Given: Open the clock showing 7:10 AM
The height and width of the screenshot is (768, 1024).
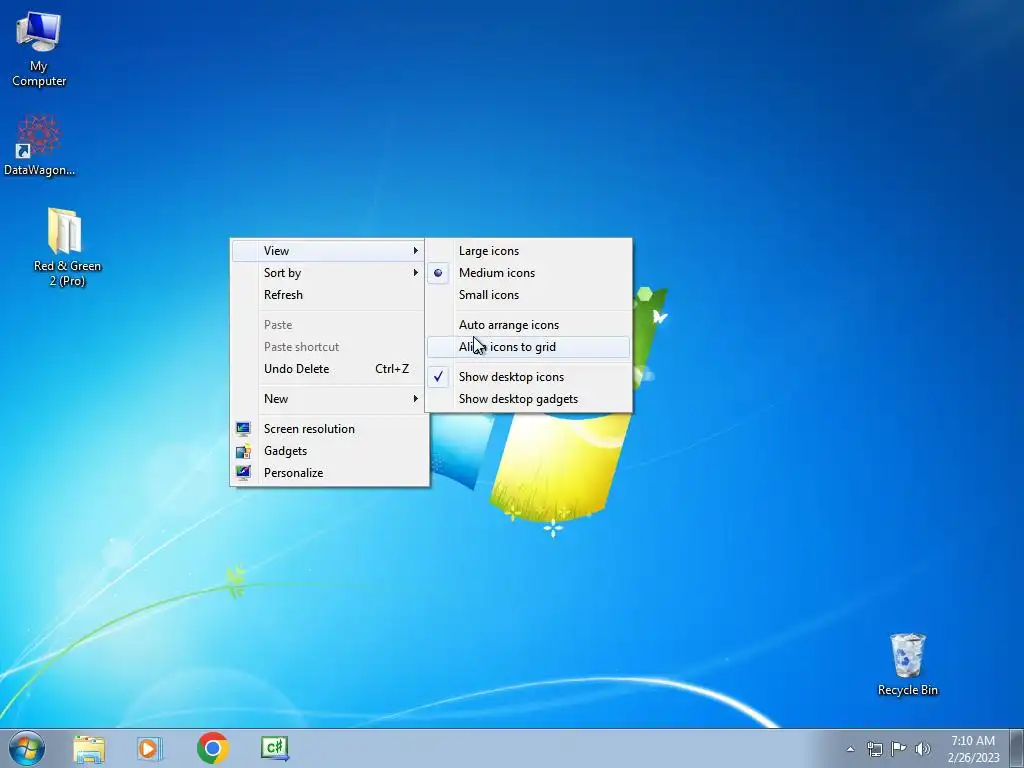Looking at the screenshot, I should [x=973, y=749].
